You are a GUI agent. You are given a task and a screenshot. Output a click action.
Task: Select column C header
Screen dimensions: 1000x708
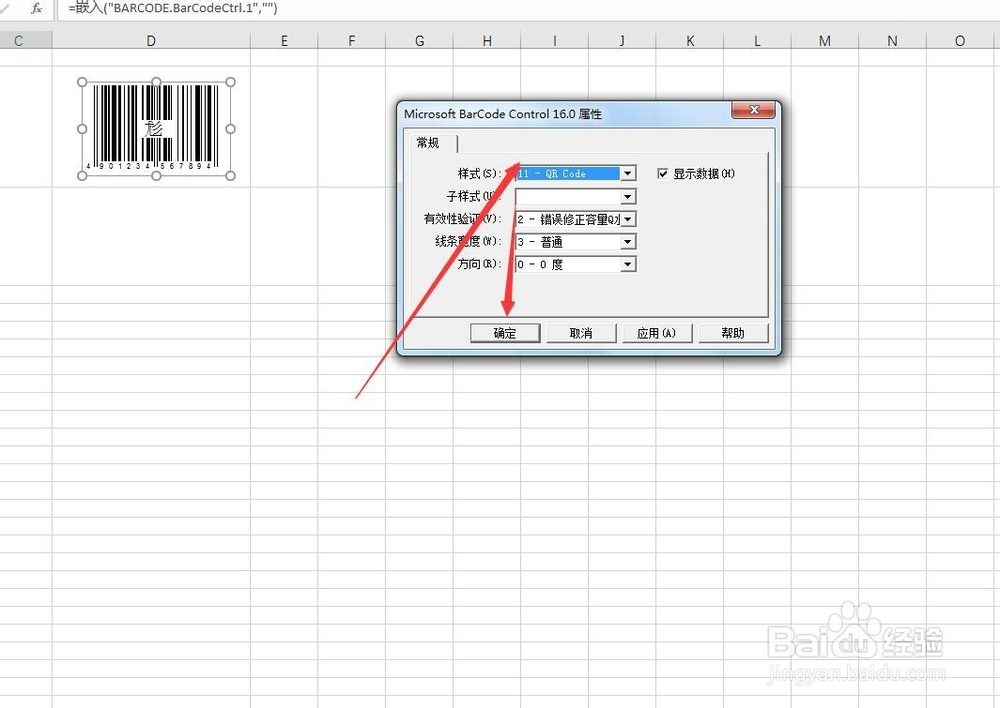(x=26, y=41)
